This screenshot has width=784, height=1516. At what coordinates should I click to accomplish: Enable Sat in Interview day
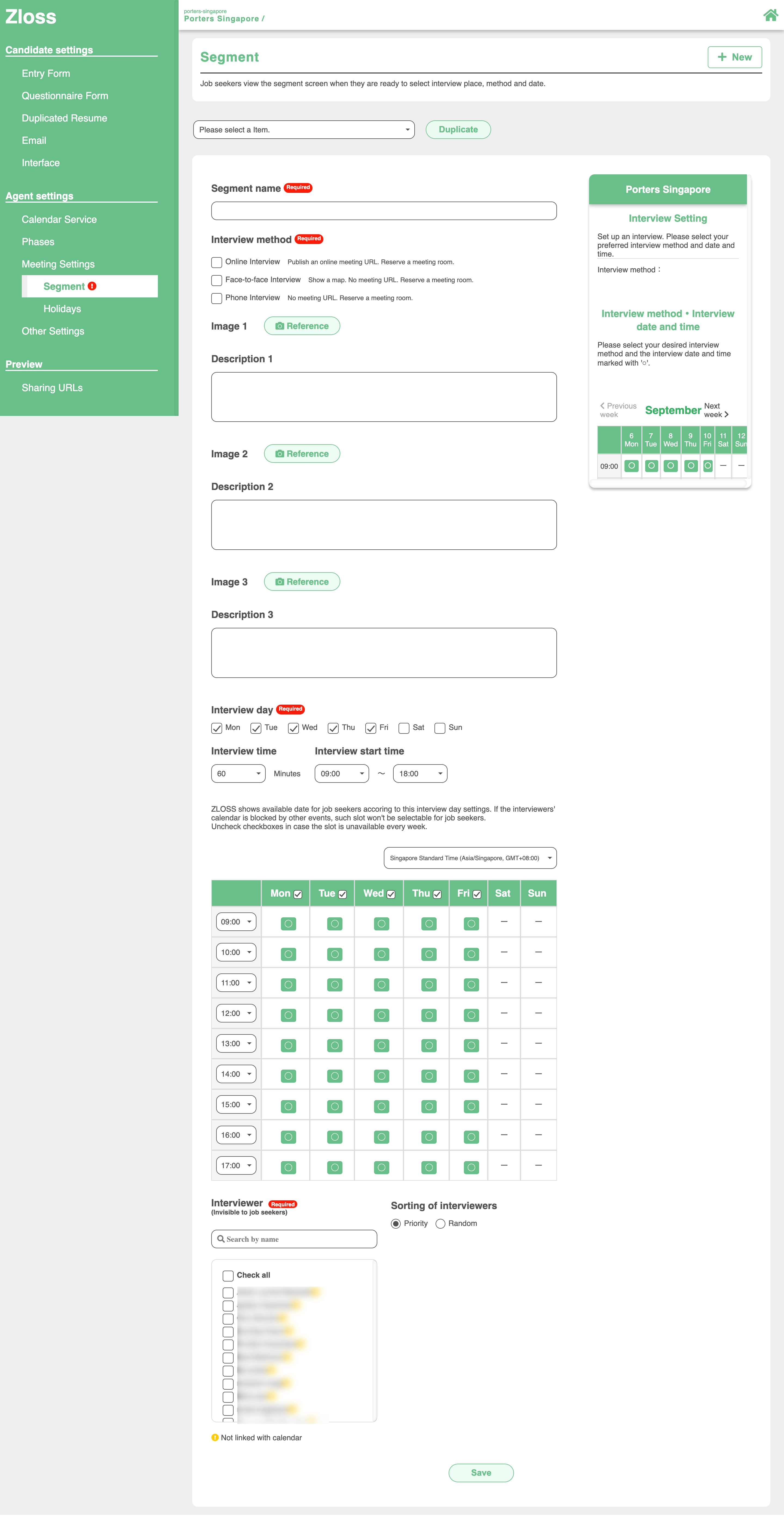point(404,728)
